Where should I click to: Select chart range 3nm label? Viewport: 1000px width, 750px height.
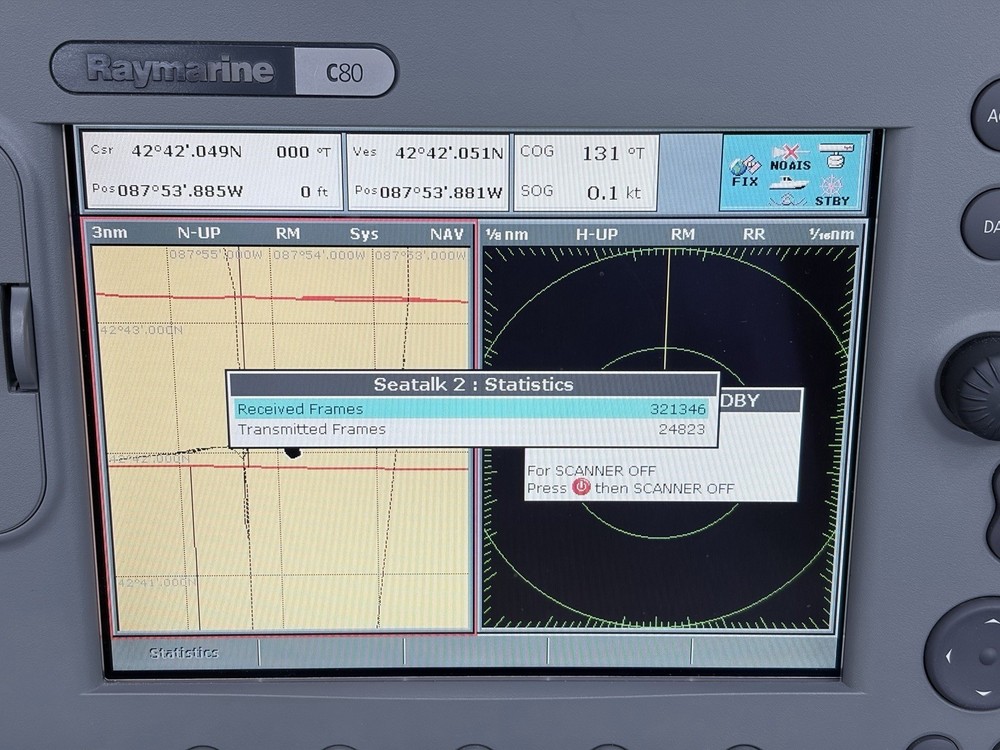[x=109, y=232]
